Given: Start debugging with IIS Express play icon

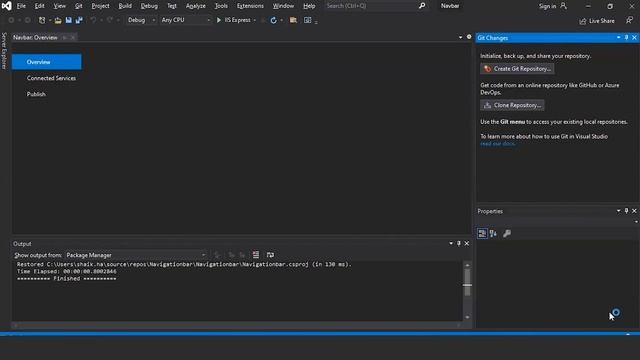Looking at the screenshot, I should (x=219, y=20).
